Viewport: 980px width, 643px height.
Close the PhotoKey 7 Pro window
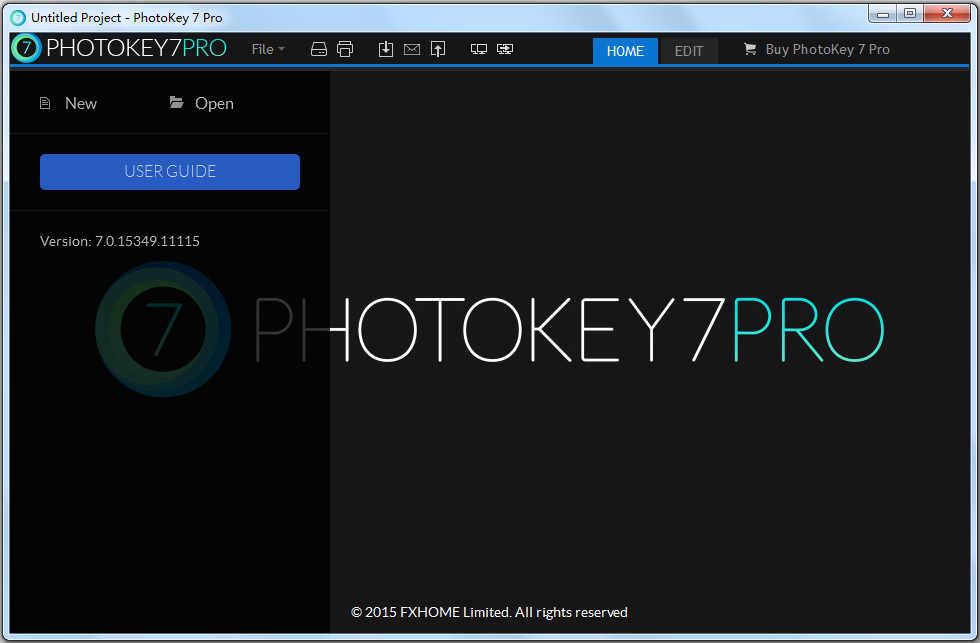click(x=948, y=14)
